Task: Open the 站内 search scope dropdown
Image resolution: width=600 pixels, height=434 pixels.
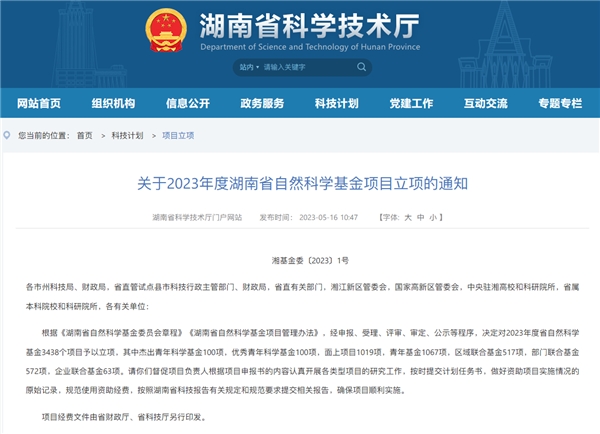Action: (x=249, y=67)
